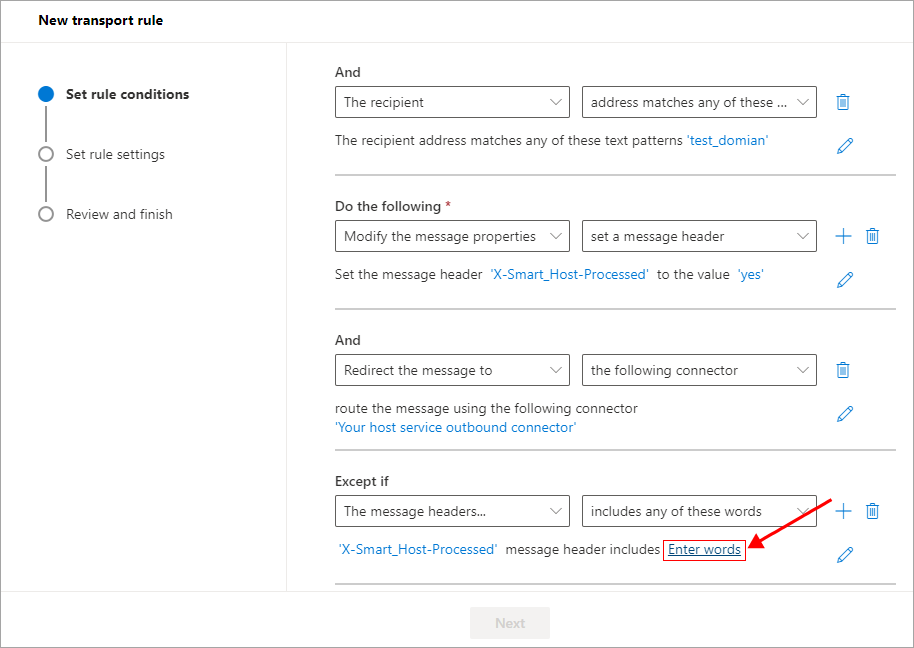Viewport: 914px width, 648px height.
Task: Add another action with plus icon
Action: [x=843, y=236]
